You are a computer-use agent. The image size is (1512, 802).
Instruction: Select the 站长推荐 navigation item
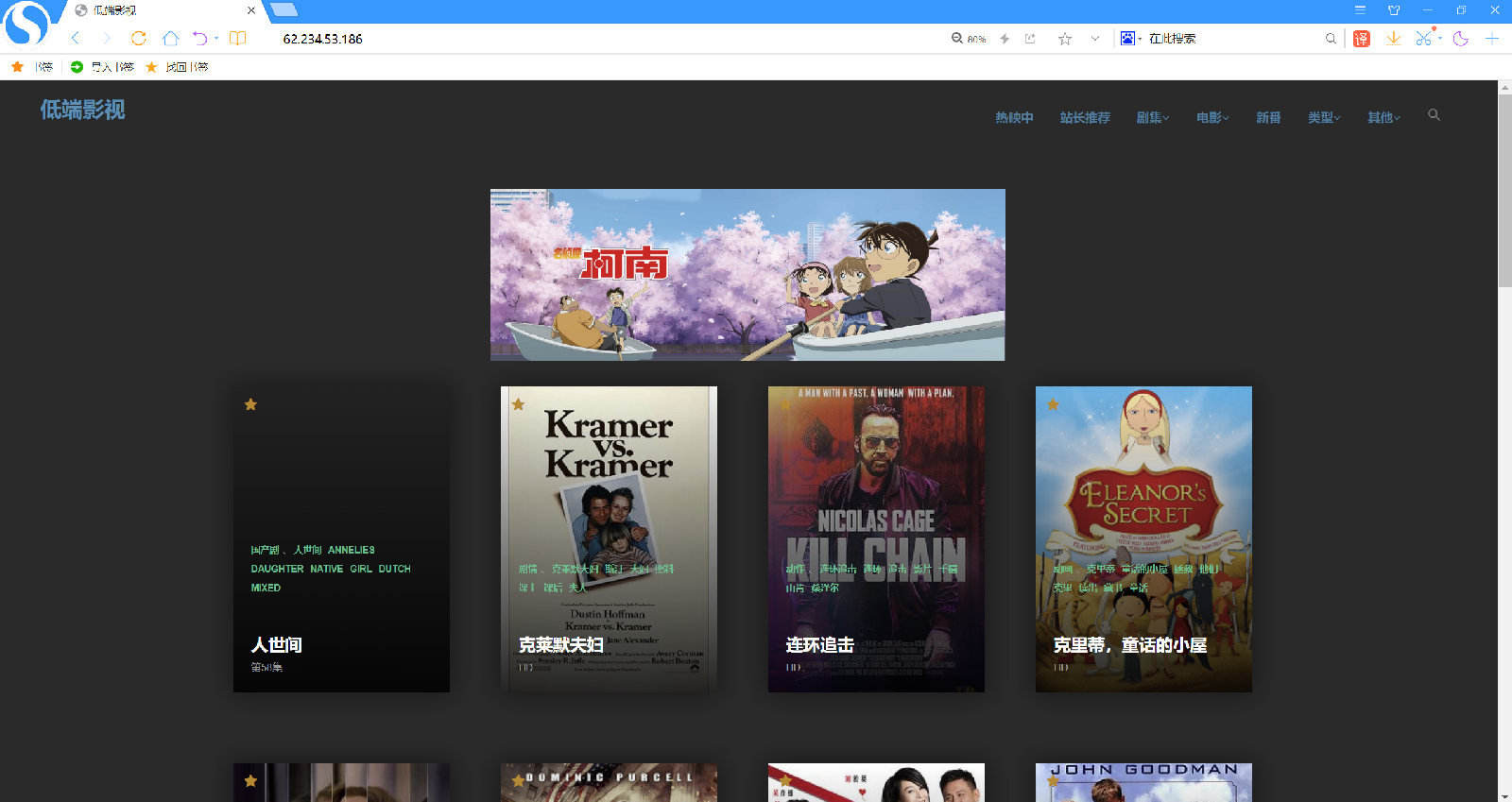coord(1085,118)
